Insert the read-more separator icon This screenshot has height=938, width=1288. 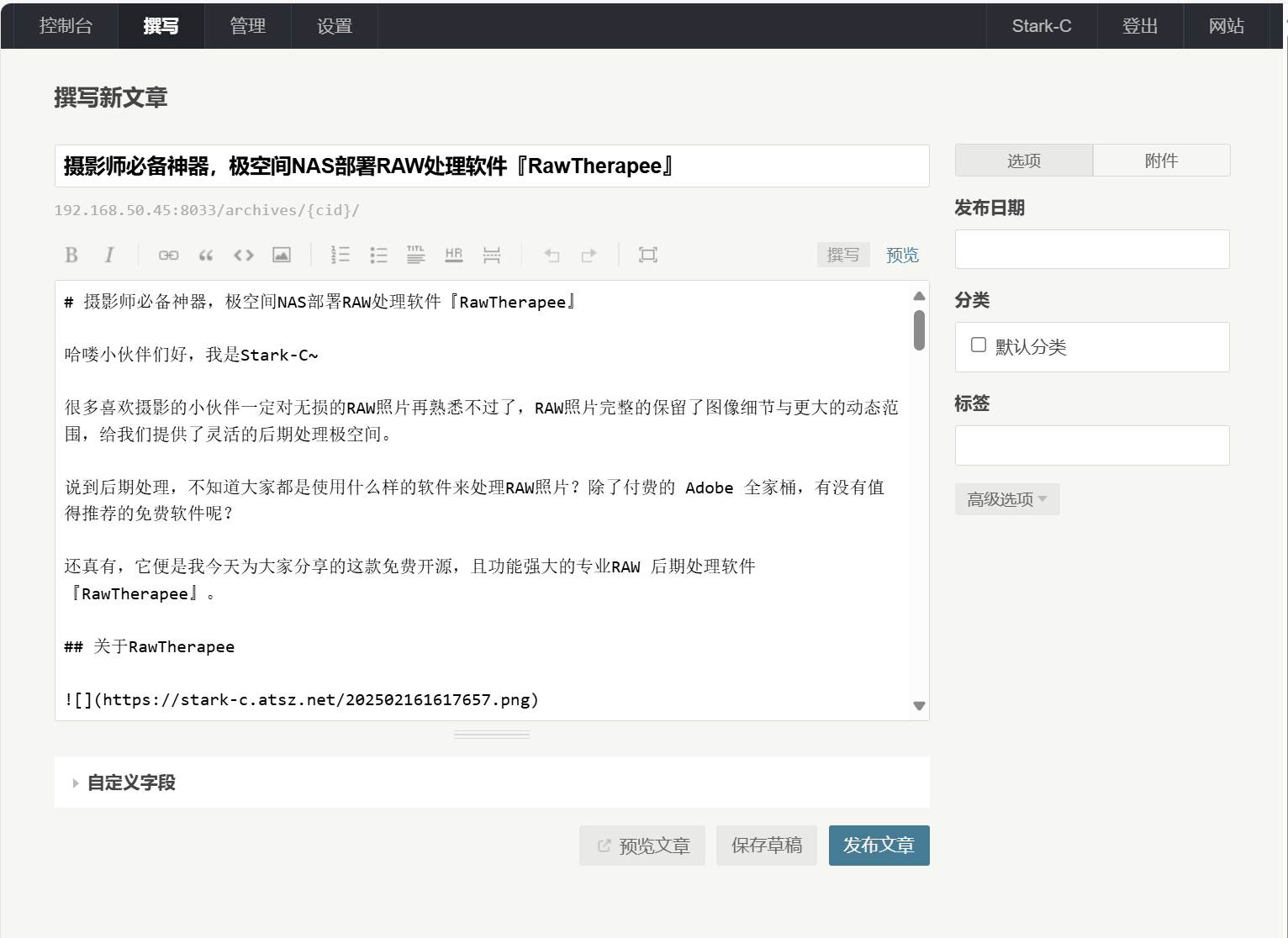coord(492,255)
